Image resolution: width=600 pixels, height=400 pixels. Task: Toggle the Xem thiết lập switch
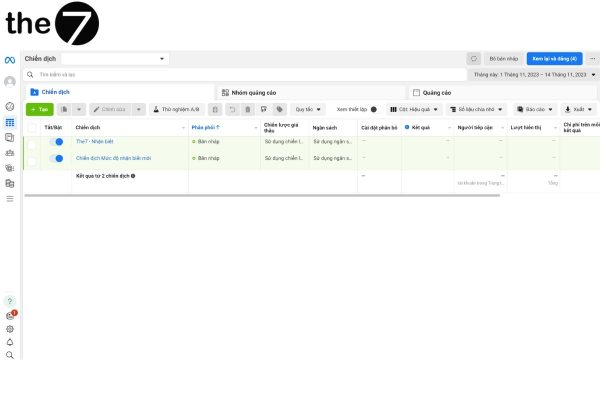point(373,109)
